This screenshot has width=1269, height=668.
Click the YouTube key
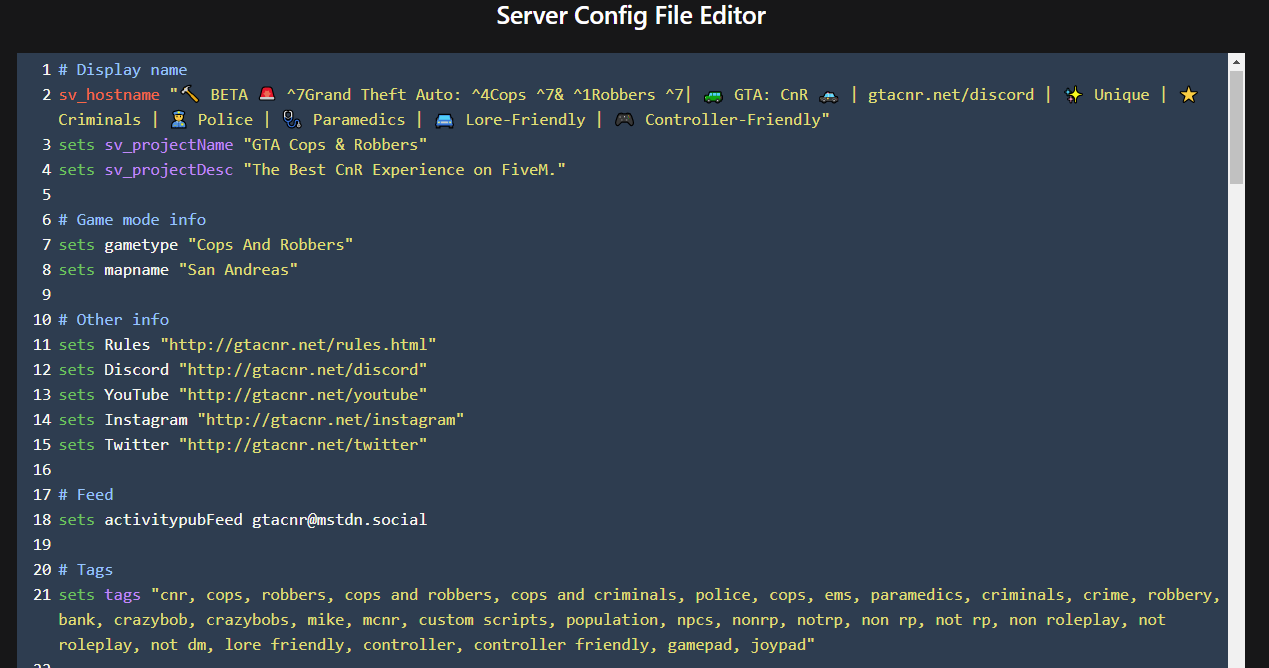tap(137, 395)
